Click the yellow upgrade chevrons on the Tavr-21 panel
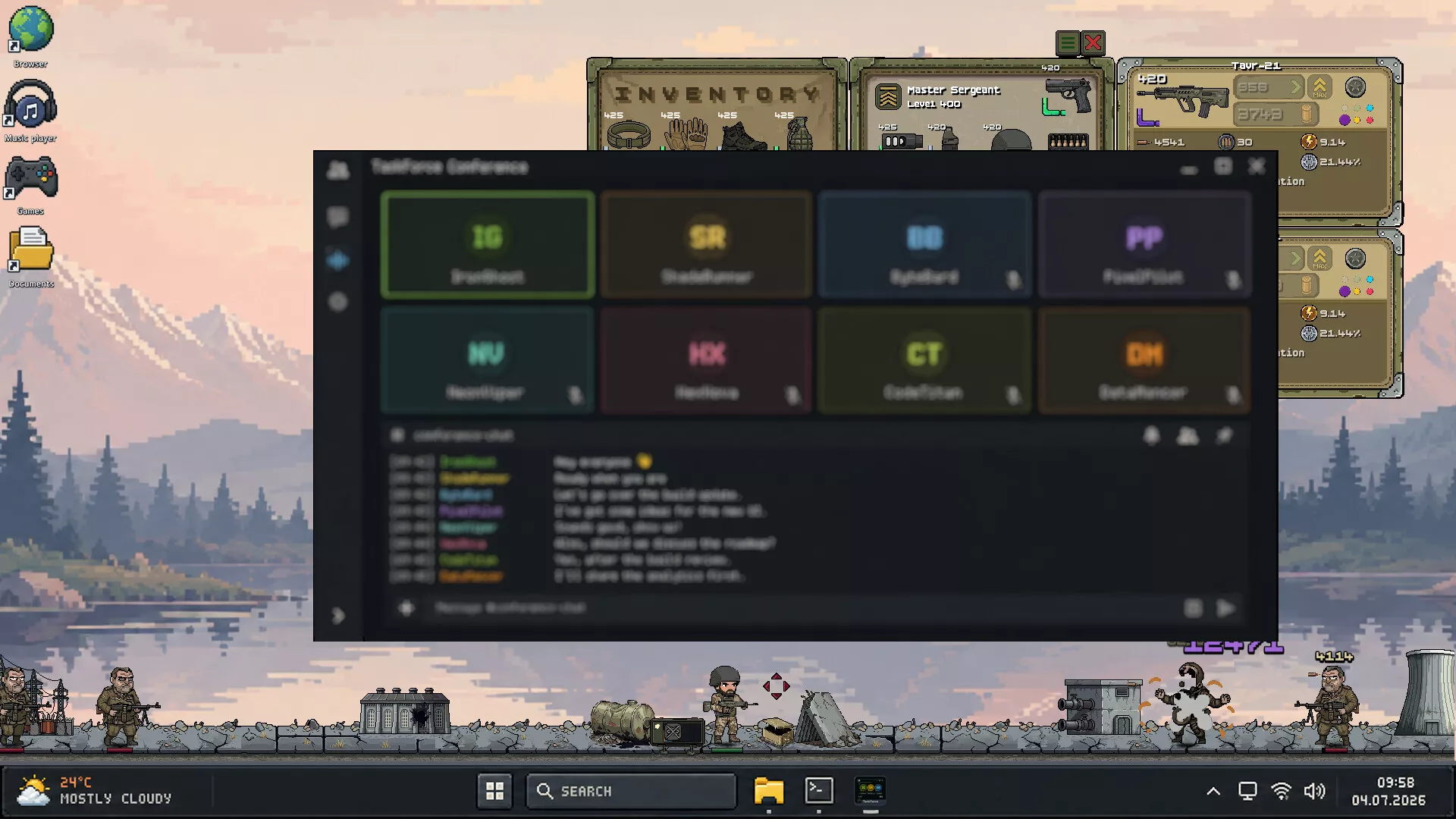This screenshot has width=1456, height=819. point(1320,87)
